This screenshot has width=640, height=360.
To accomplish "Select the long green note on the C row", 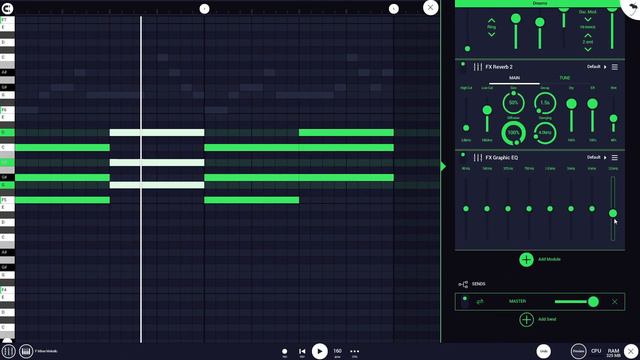I will (299, 147).
